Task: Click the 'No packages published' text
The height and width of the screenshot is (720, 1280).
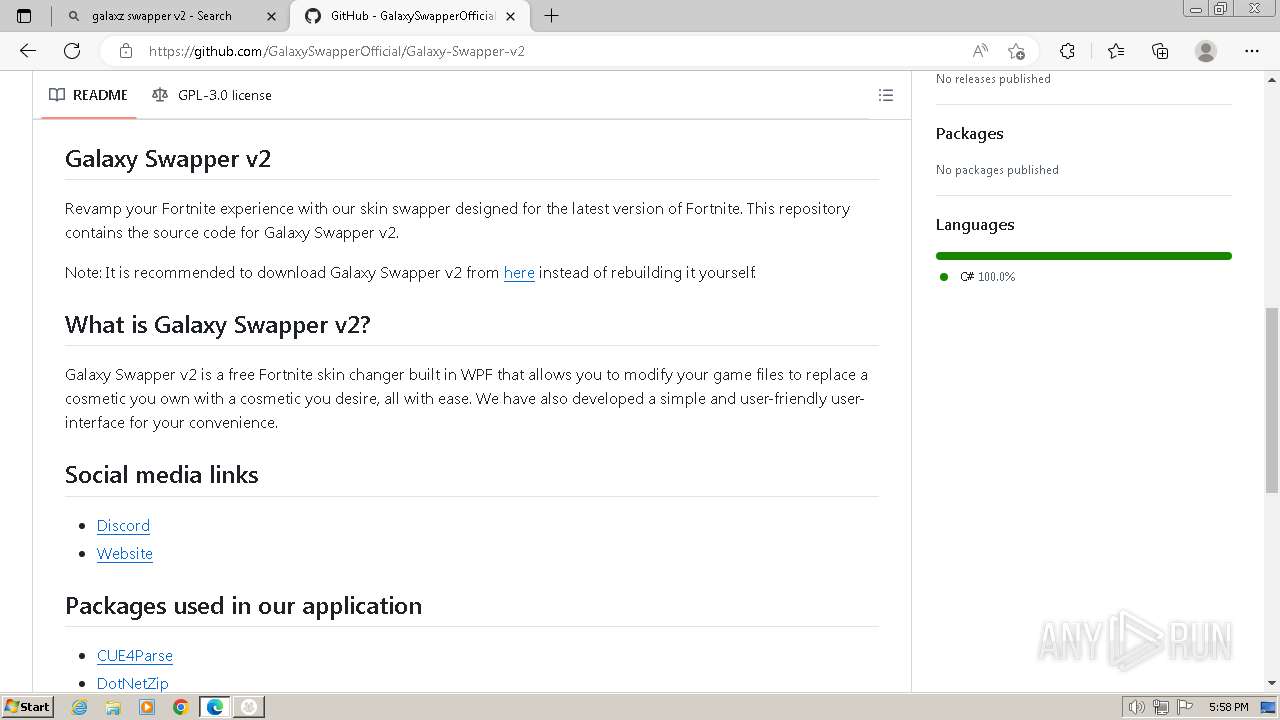Action: click(x=997, y=170)
